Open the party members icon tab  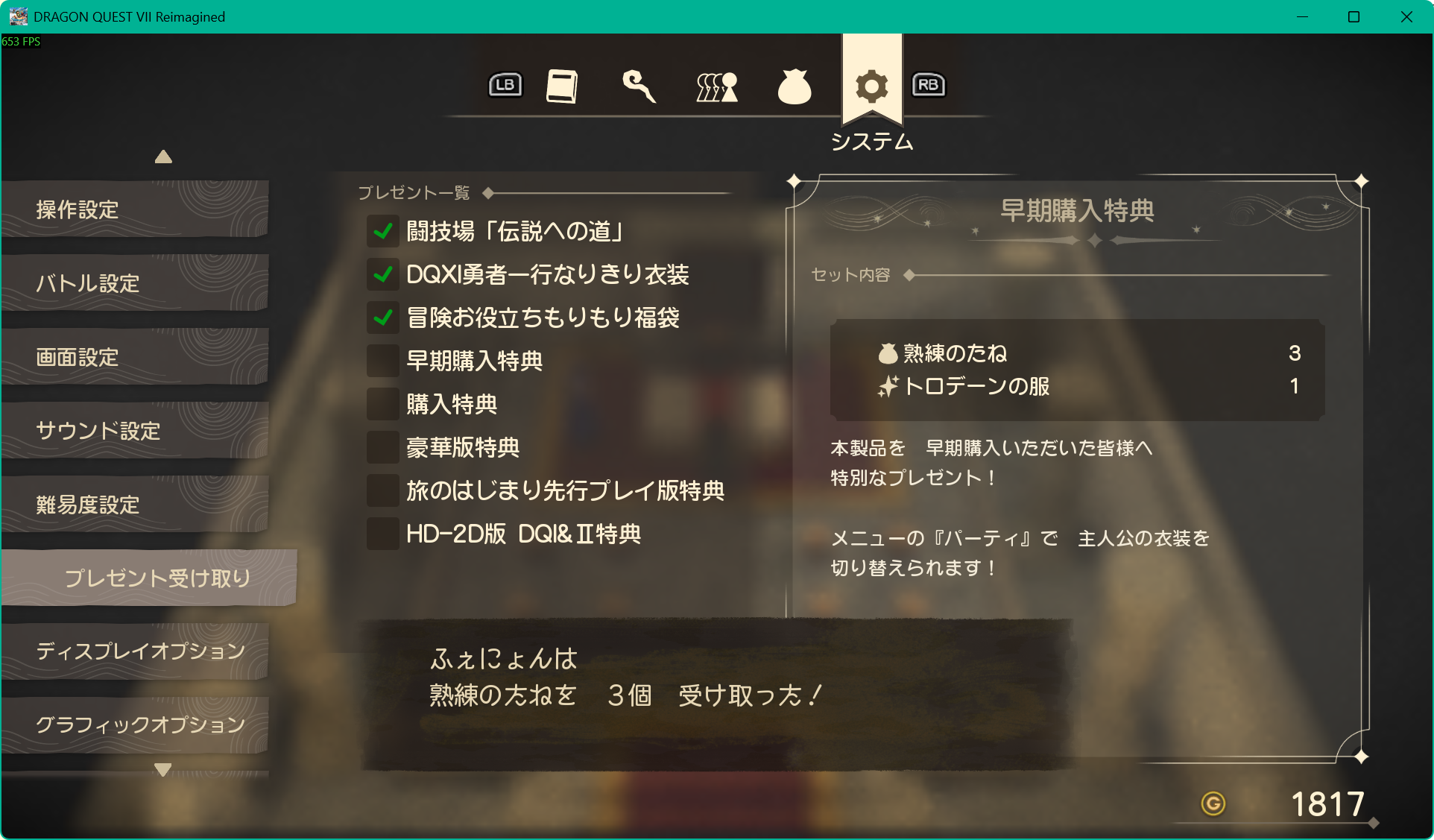pos(717,87)
